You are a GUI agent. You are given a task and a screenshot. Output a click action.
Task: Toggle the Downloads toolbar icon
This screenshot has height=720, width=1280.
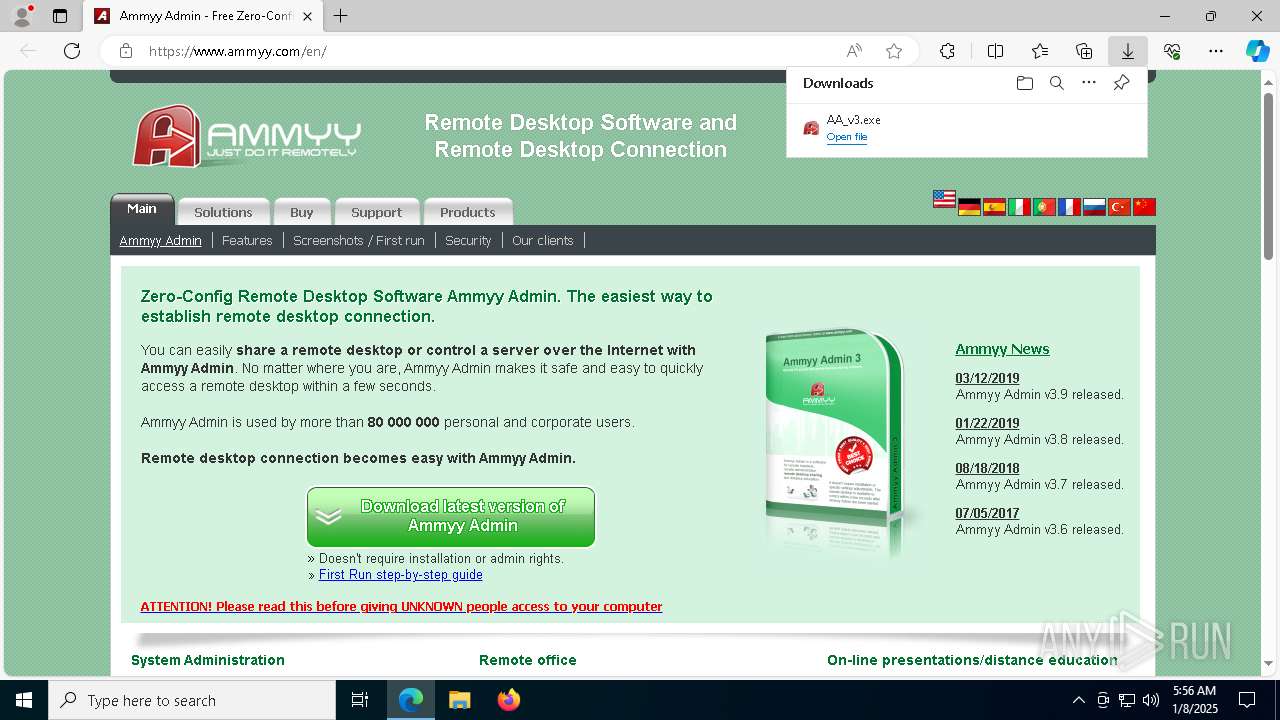pyautogui.click(x=1127, y=51)
